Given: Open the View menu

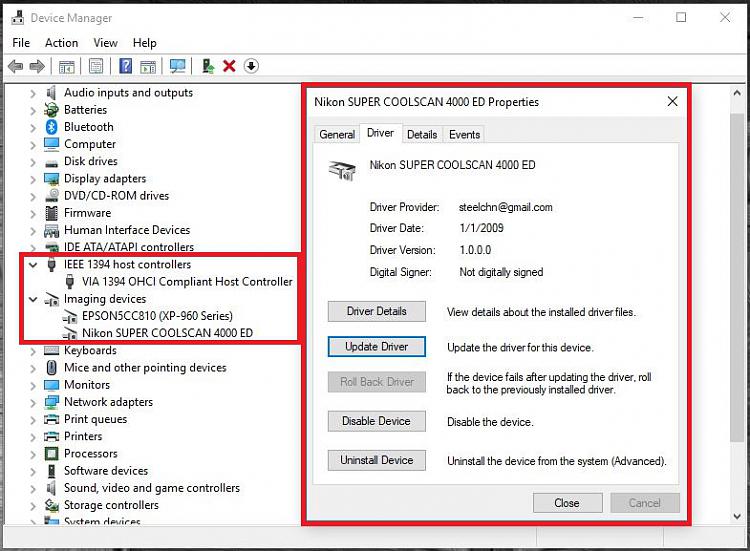Looking at the screenshot, I should [105, 43].
